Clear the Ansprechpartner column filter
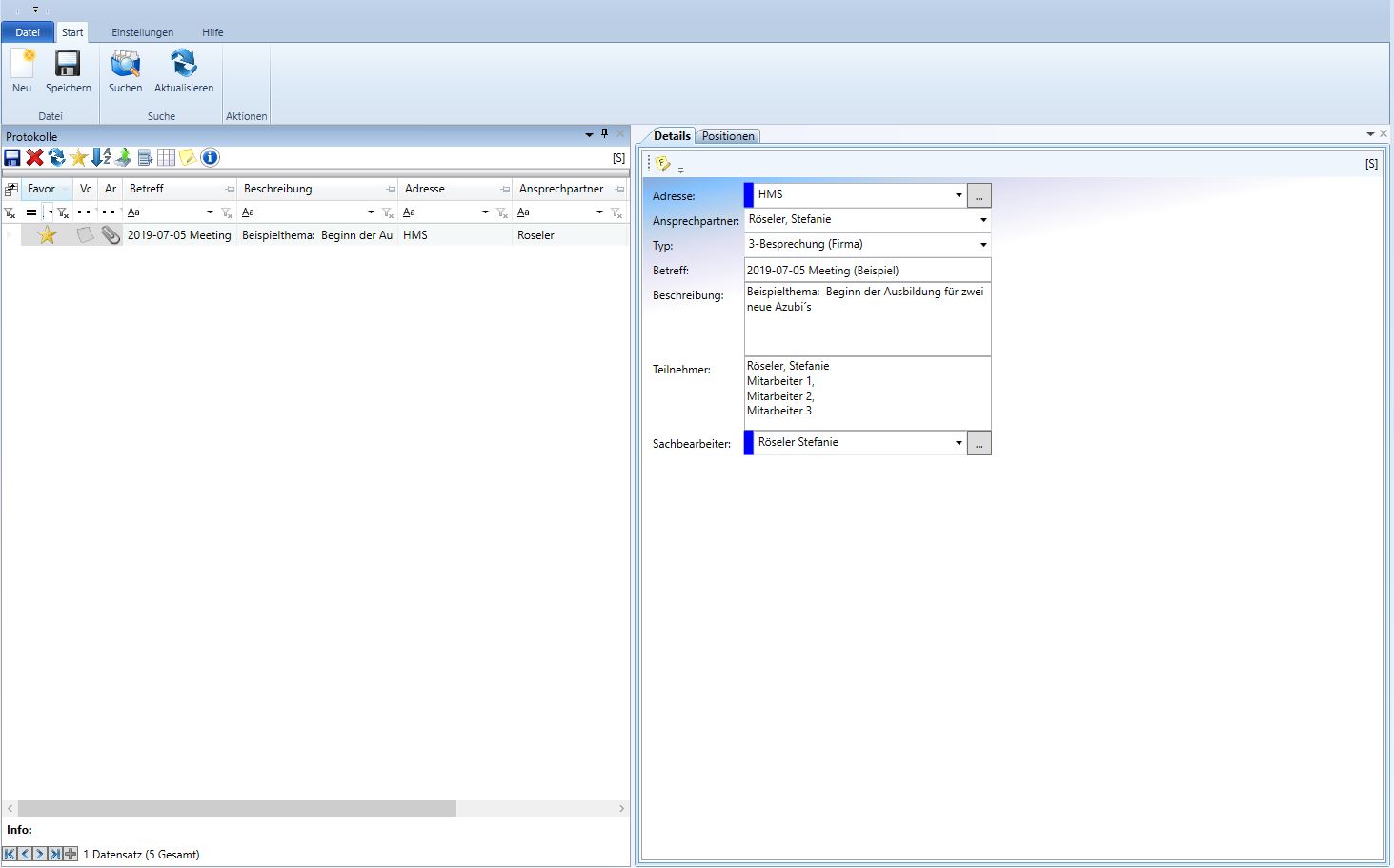The image size is (1394, 868). pyautogui.click(x=616, y=212)
